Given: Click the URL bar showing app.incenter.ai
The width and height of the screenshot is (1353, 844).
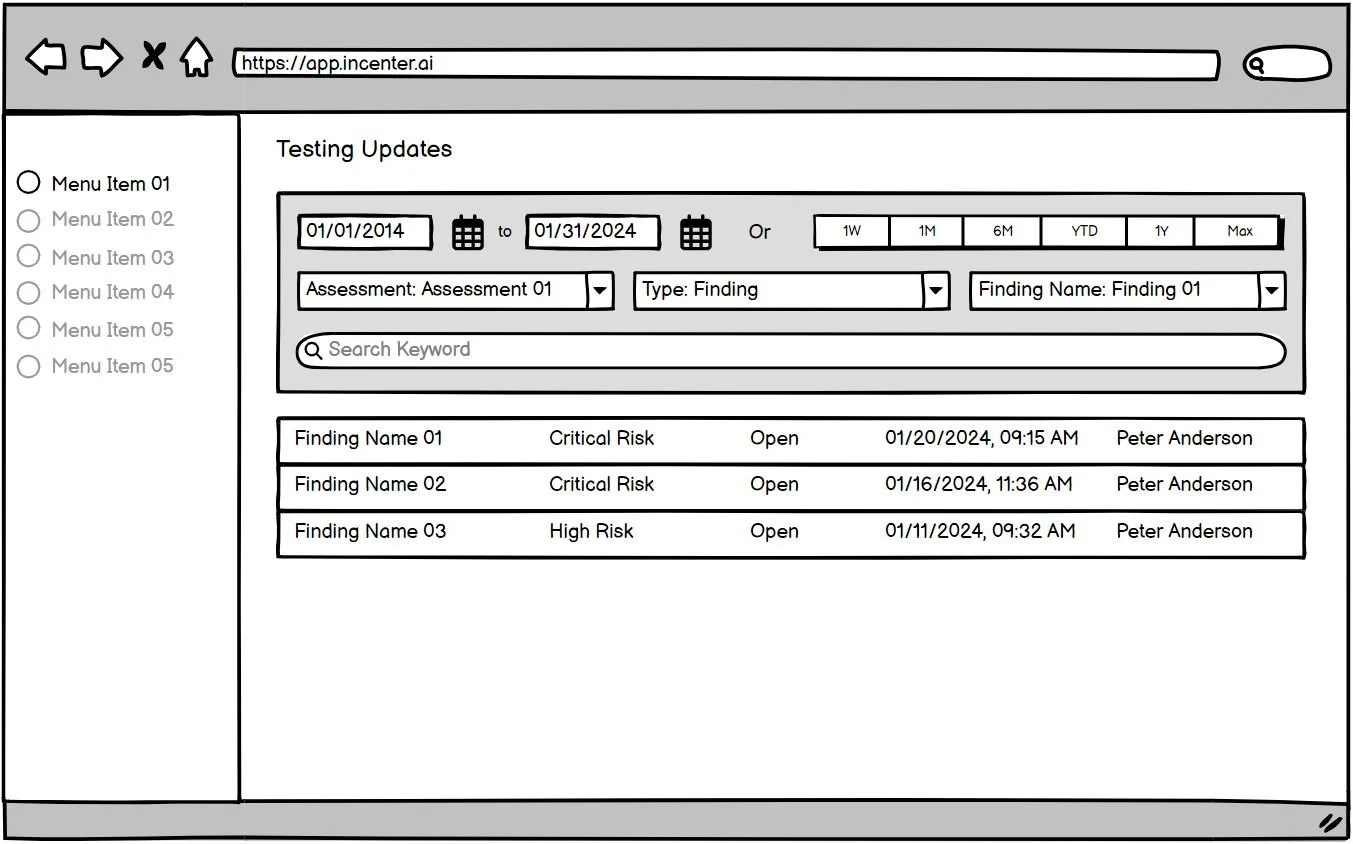Looking at the screenshot, I should click(726, 65).
